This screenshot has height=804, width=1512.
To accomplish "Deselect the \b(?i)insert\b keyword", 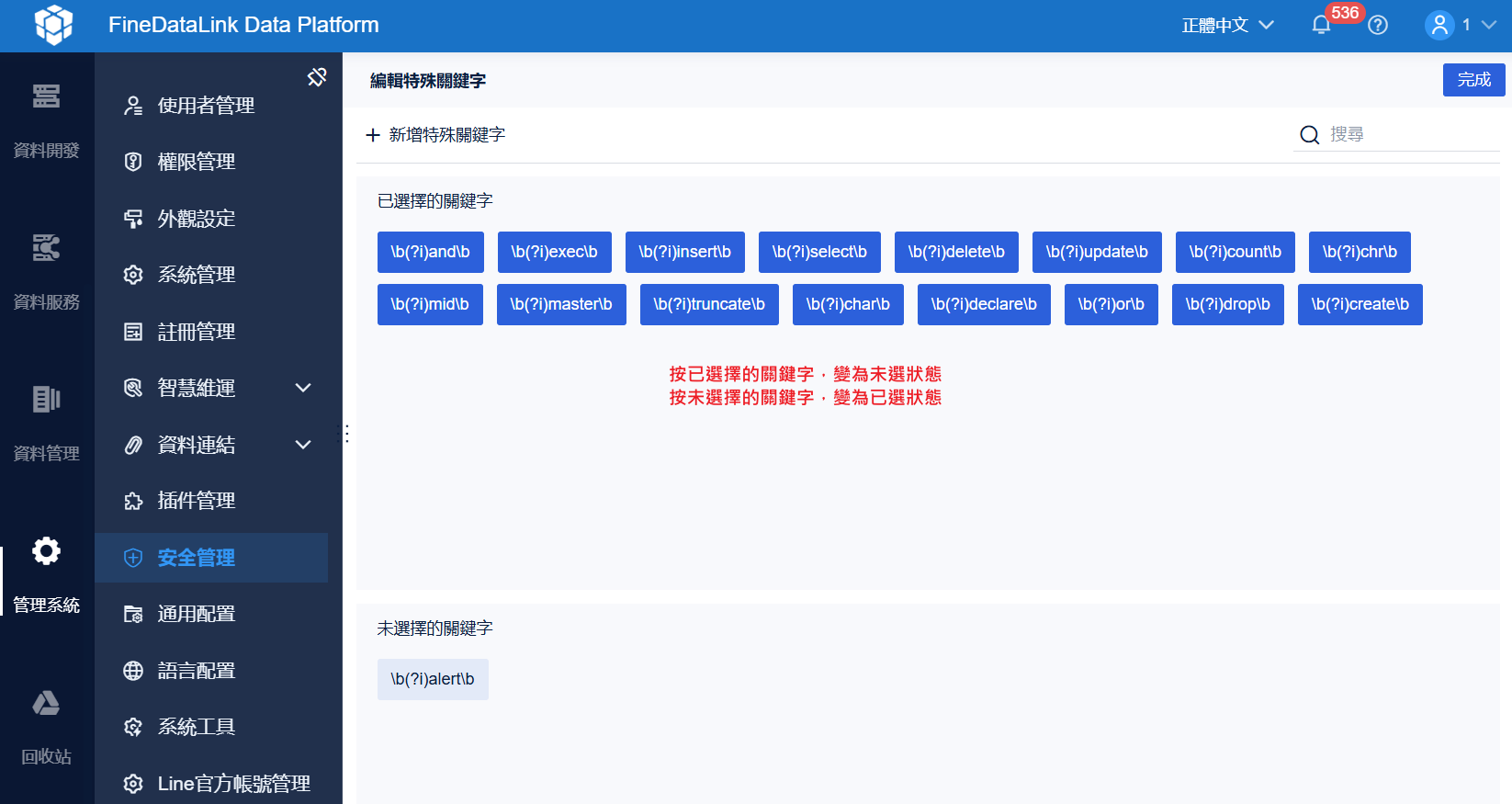I will (x=685, y=252).
